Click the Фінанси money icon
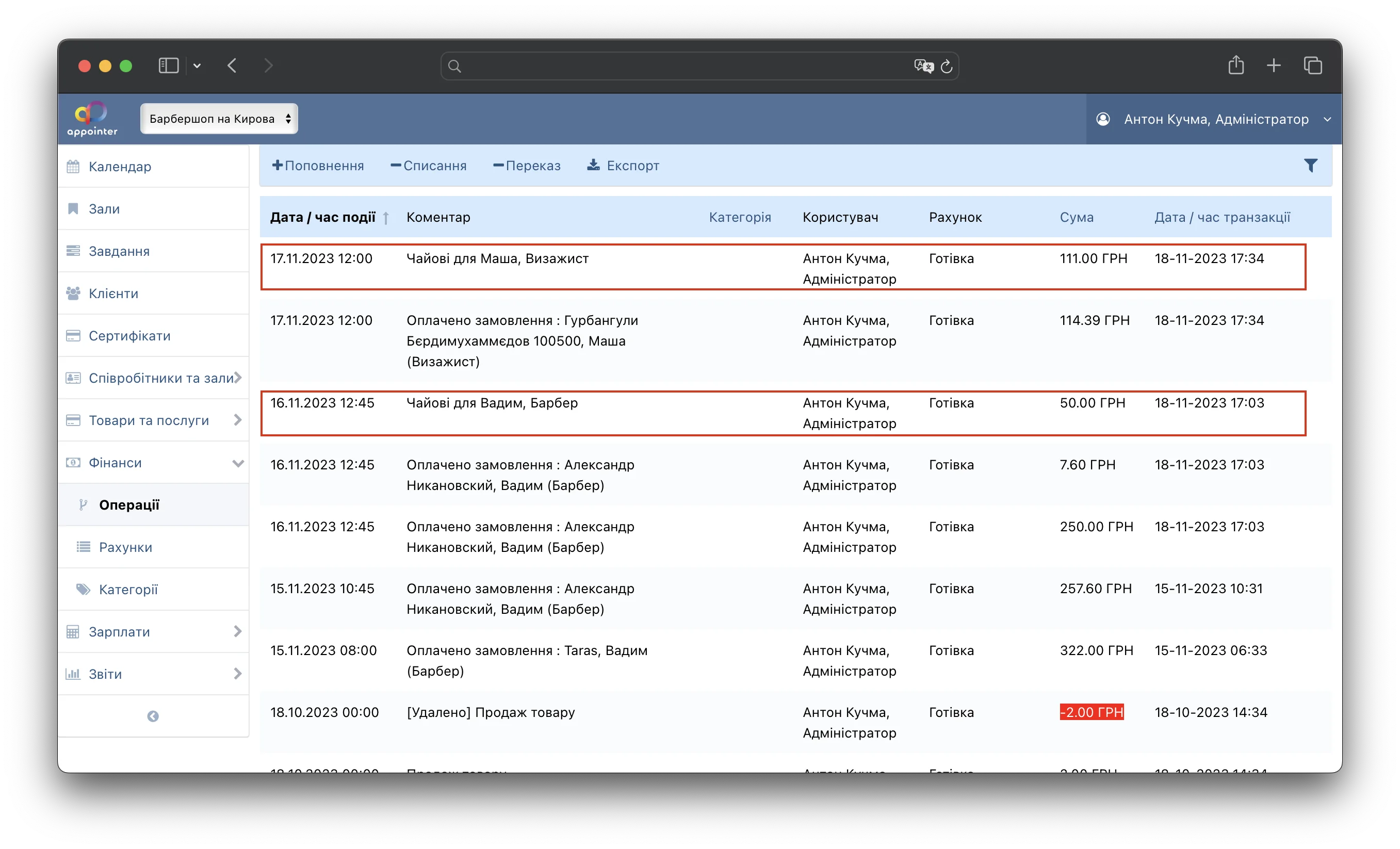Image resolution: width=1400 pixels, height=849 pixels. [73, 463]
